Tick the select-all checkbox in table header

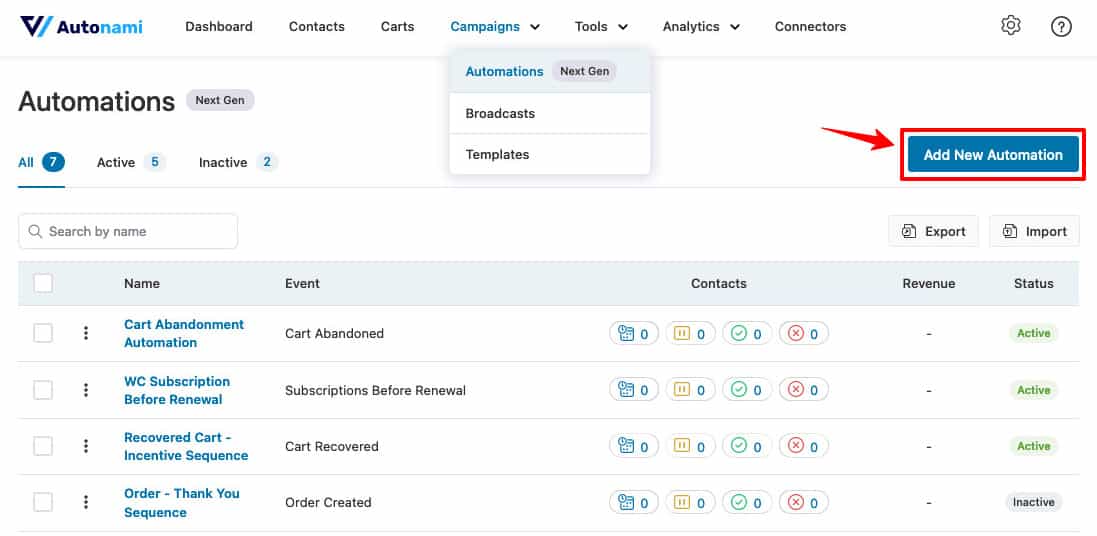[43, 283]
